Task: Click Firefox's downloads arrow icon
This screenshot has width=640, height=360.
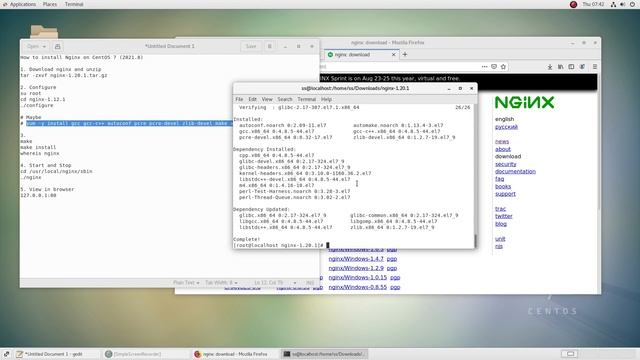Action: click(550, 67)
